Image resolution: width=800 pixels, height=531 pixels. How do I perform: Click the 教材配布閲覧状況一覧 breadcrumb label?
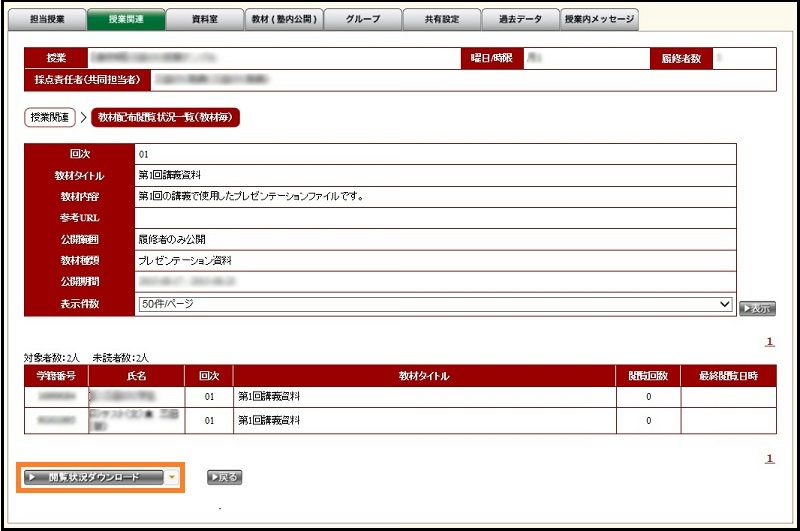[x=165, y=118]
